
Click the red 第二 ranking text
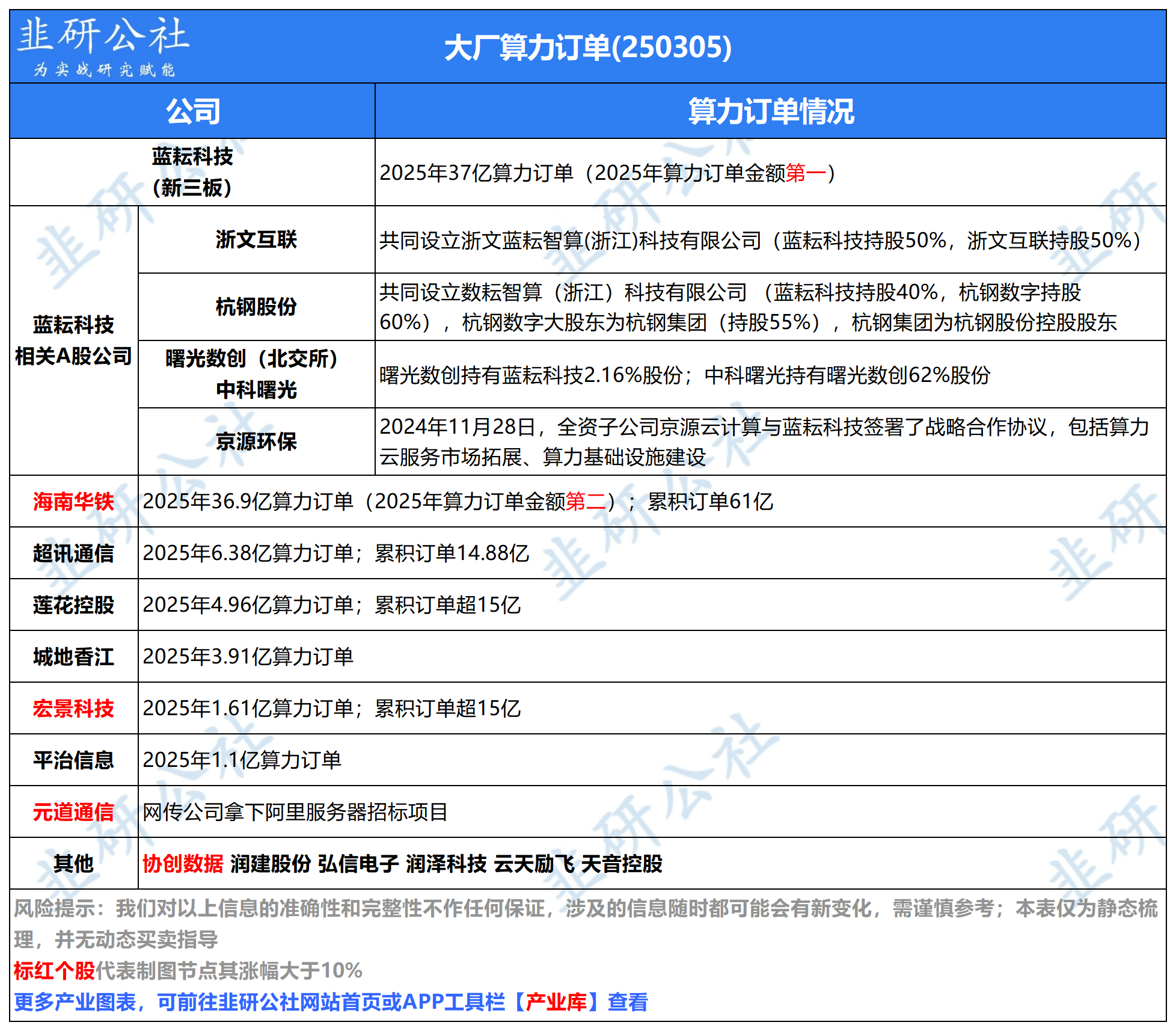pos(586,502)
